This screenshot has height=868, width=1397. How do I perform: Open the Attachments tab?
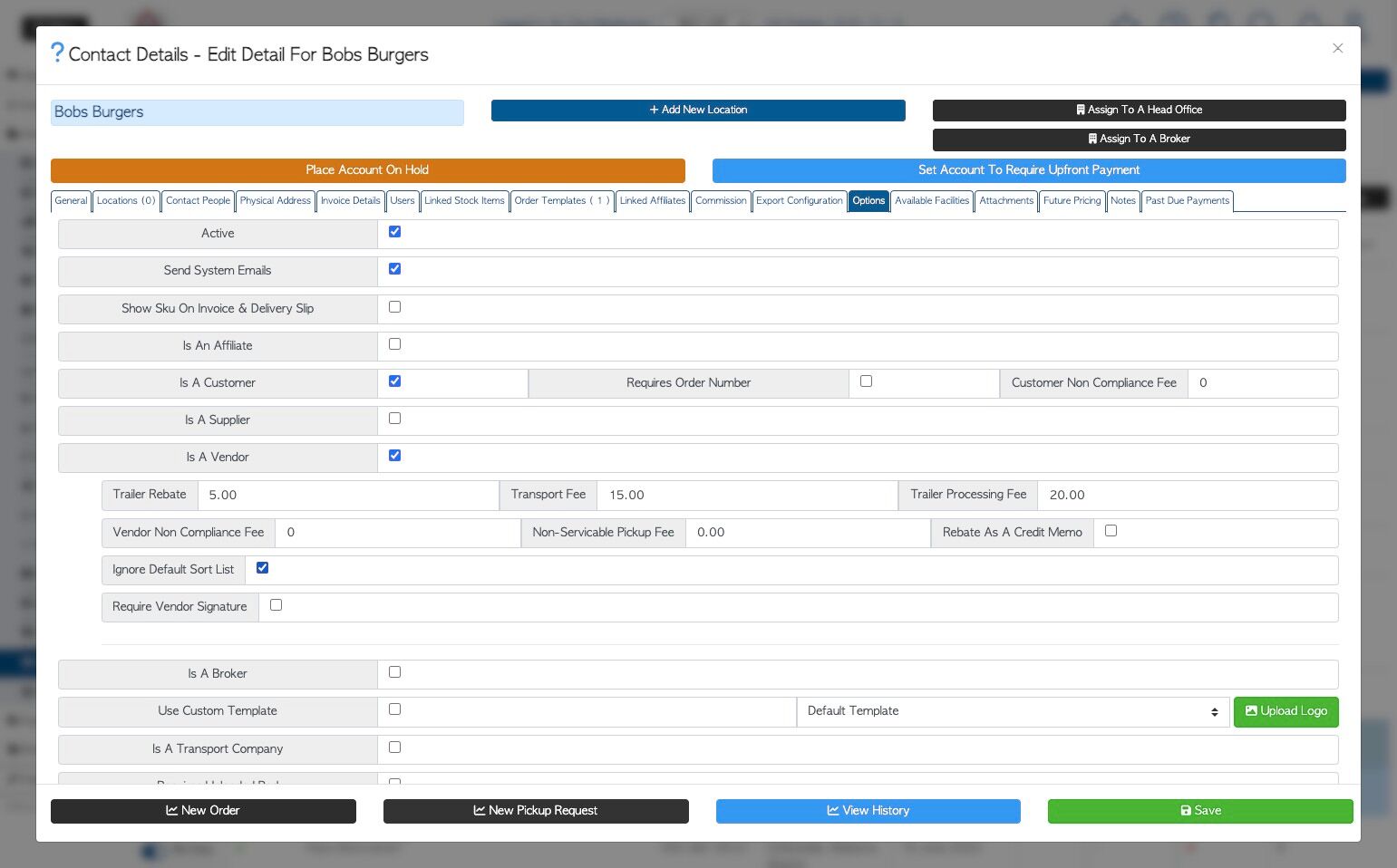1006,201
